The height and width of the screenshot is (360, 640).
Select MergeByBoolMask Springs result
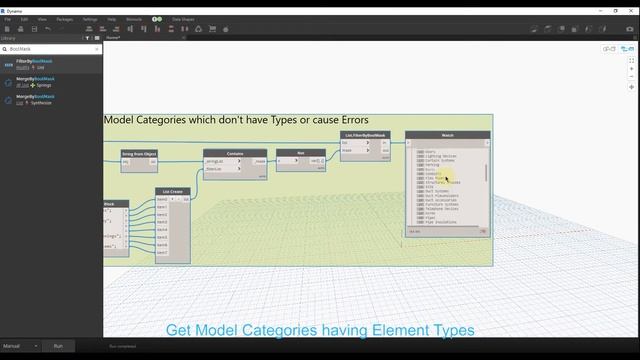[51, 82]
